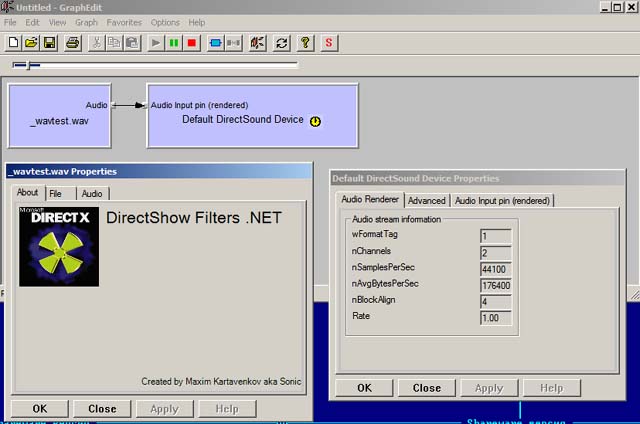Click the Audio Input pin (rendered) label
This screenshot has height=424, width=640.
coord(199,105)
